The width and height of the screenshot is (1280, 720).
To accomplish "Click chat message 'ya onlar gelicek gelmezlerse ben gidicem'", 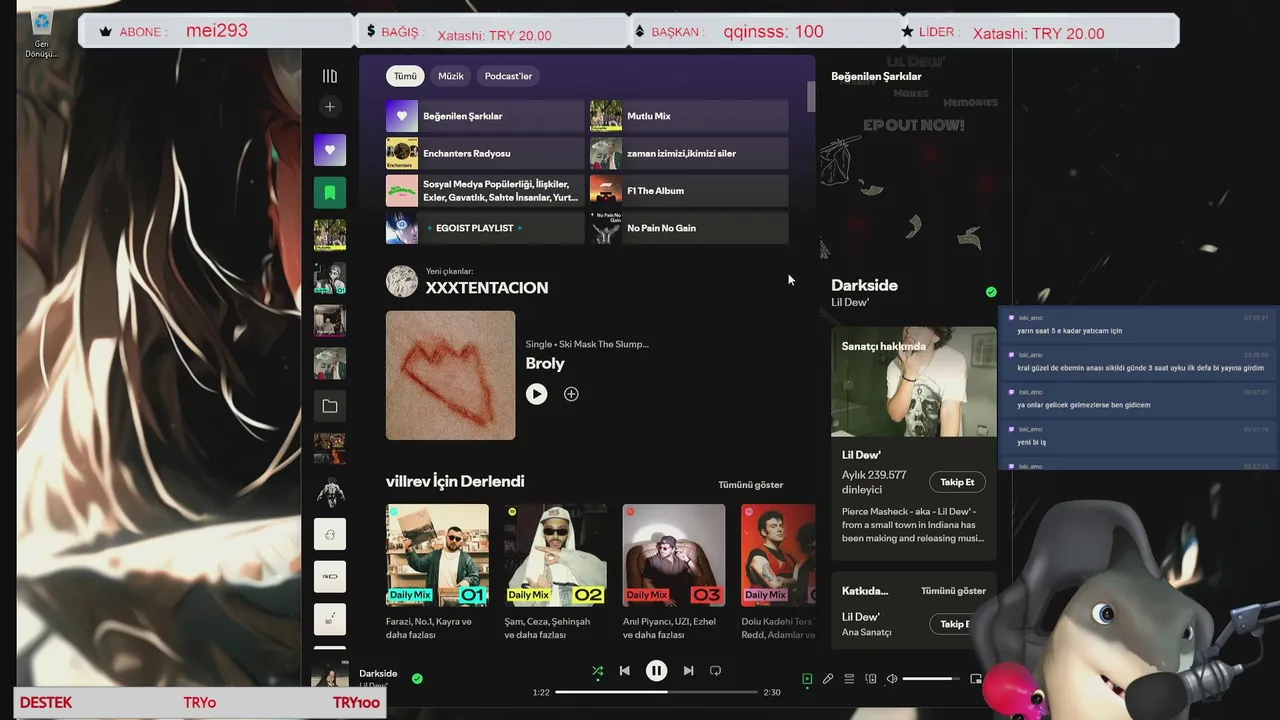I will [1083, 405].
